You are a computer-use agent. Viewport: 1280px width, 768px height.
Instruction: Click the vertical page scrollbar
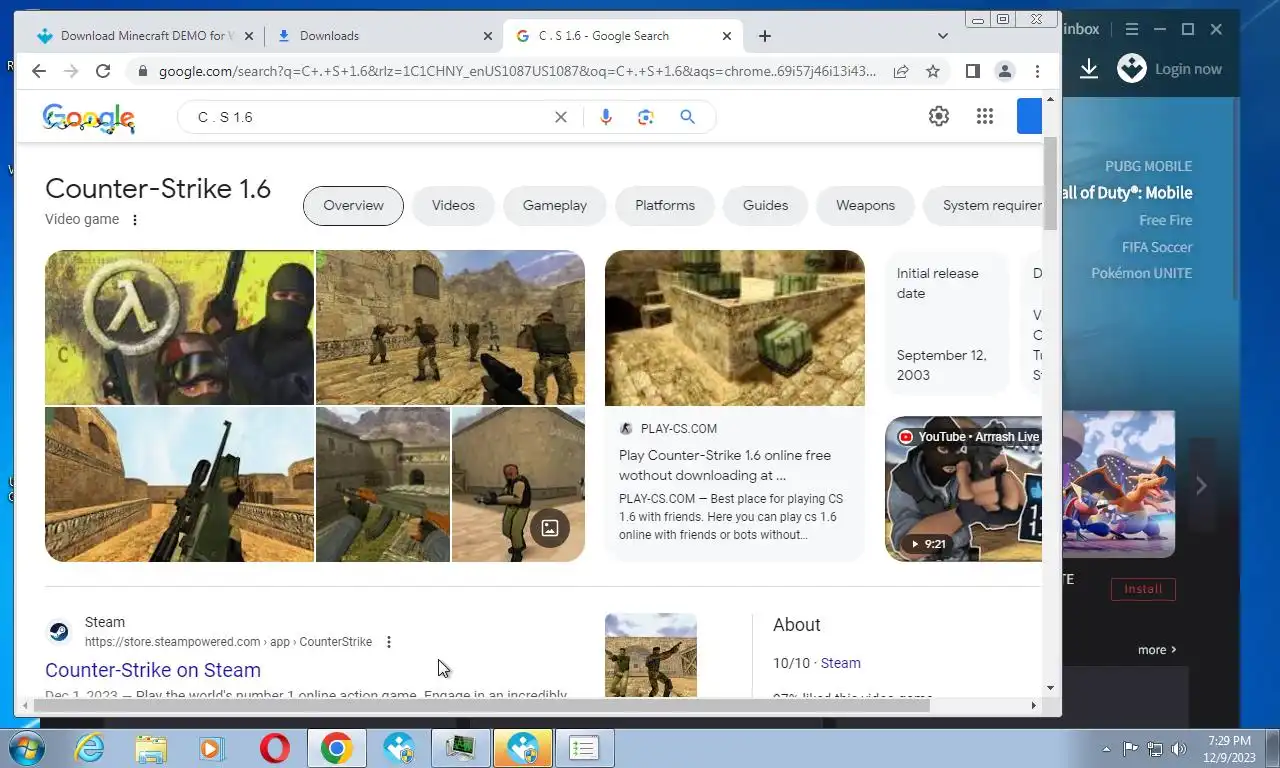click(x=1050, y=185)
